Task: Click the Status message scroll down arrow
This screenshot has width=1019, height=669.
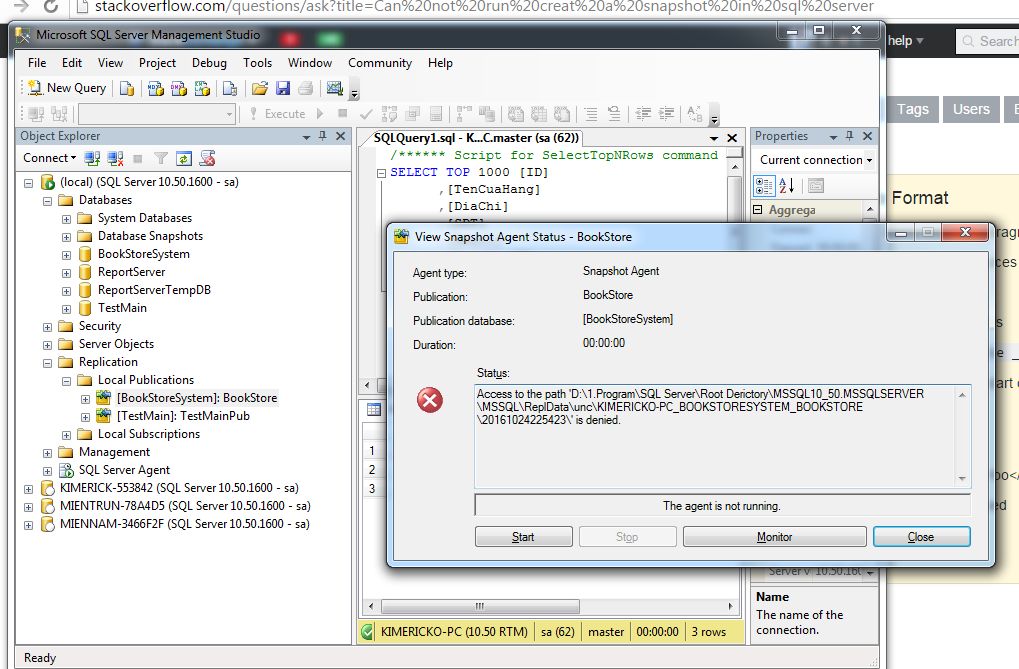Action: coord(962,479)
